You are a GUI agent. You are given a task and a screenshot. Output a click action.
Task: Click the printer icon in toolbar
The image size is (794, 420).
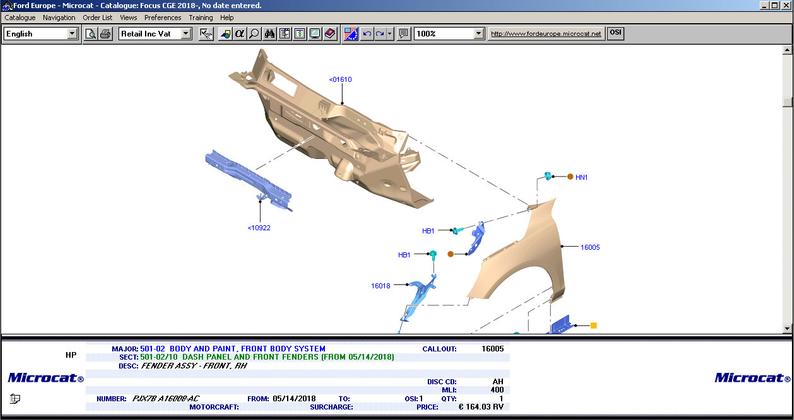click(x=105, y=34)
